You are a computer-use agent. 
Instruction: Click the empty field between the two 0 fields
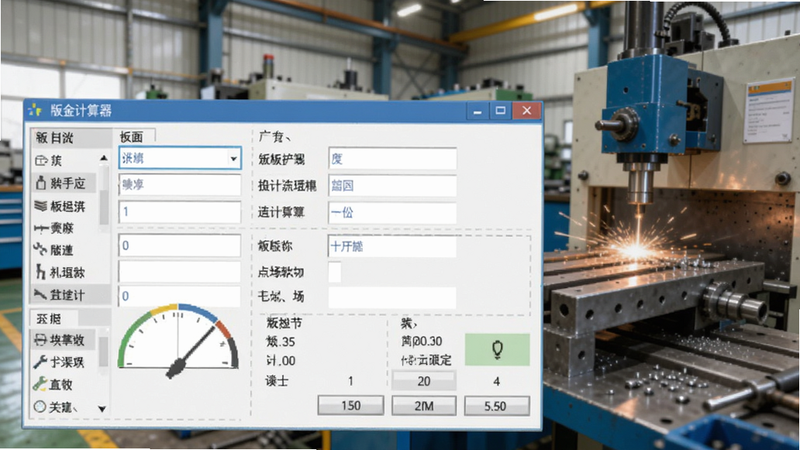point(180,272)
